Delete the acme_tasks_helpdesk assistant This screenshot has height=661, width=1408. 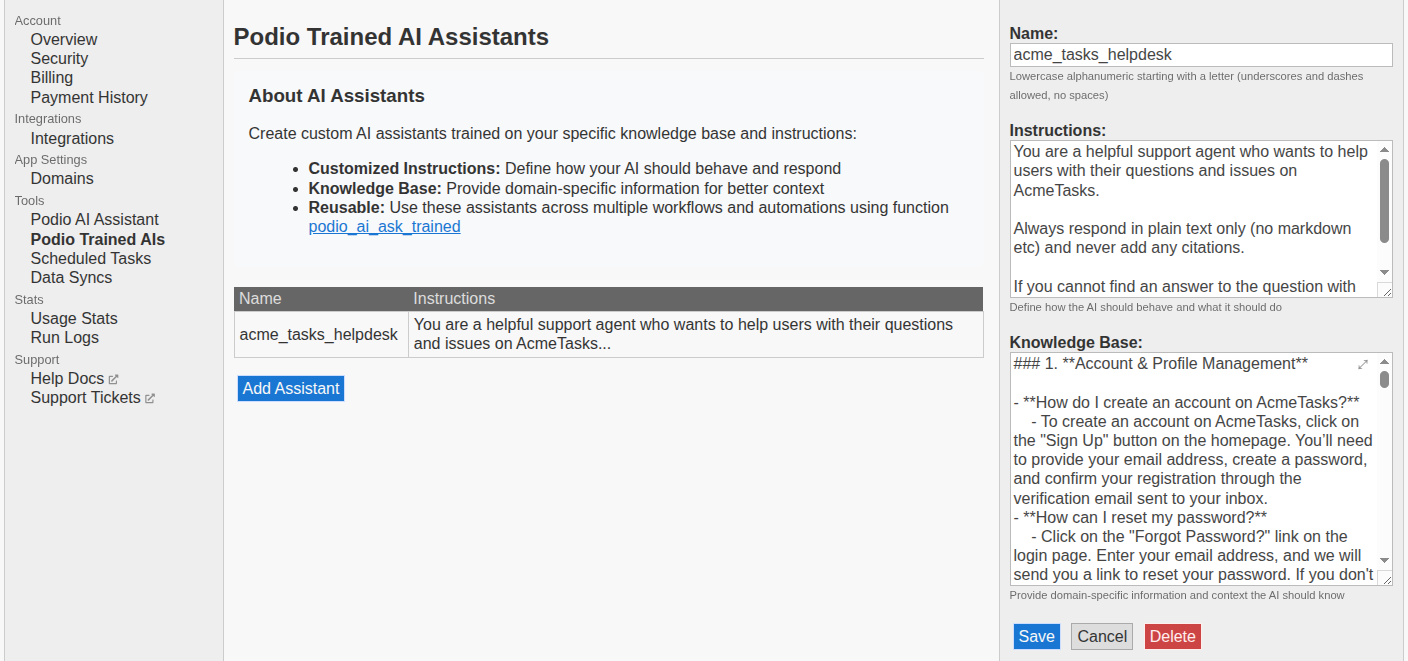(x=1172, y=637)
